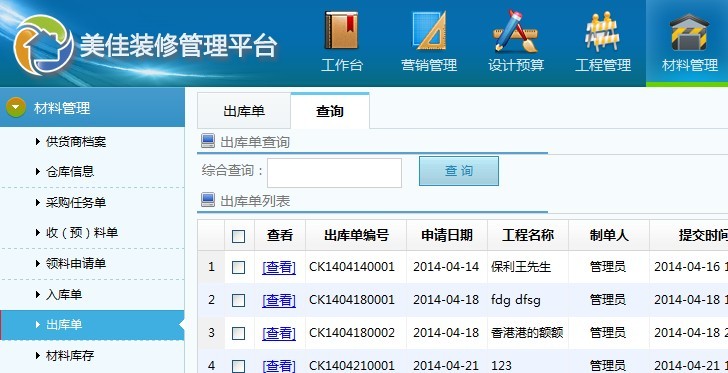Select the 查询 tab
The height and width of the screenshot is (373, 728).
(x=330, y=111)
